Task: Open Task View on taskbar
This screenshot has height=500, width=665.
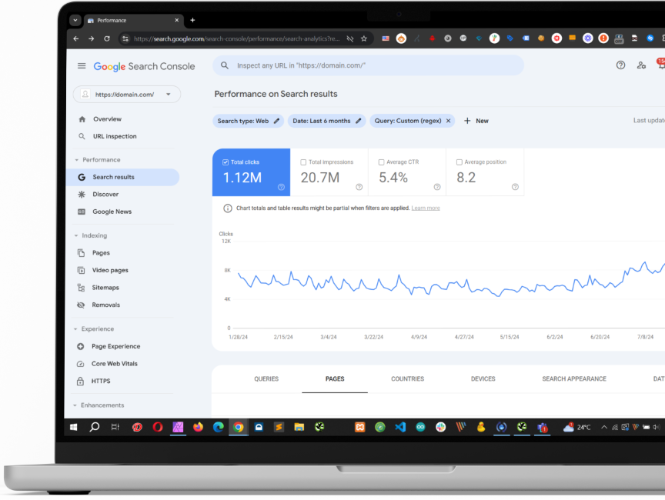Action: (115, 427)
